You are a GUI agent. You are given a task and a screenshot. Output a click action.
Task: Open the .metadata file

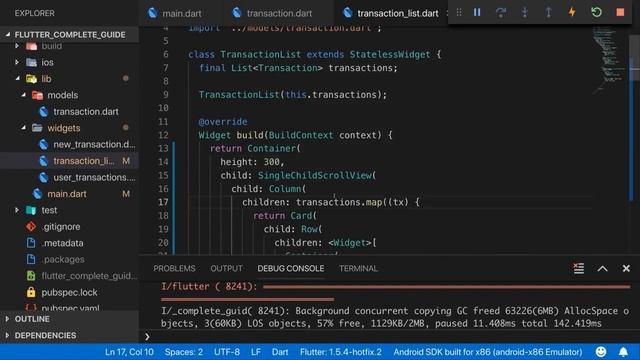[62, 243]
